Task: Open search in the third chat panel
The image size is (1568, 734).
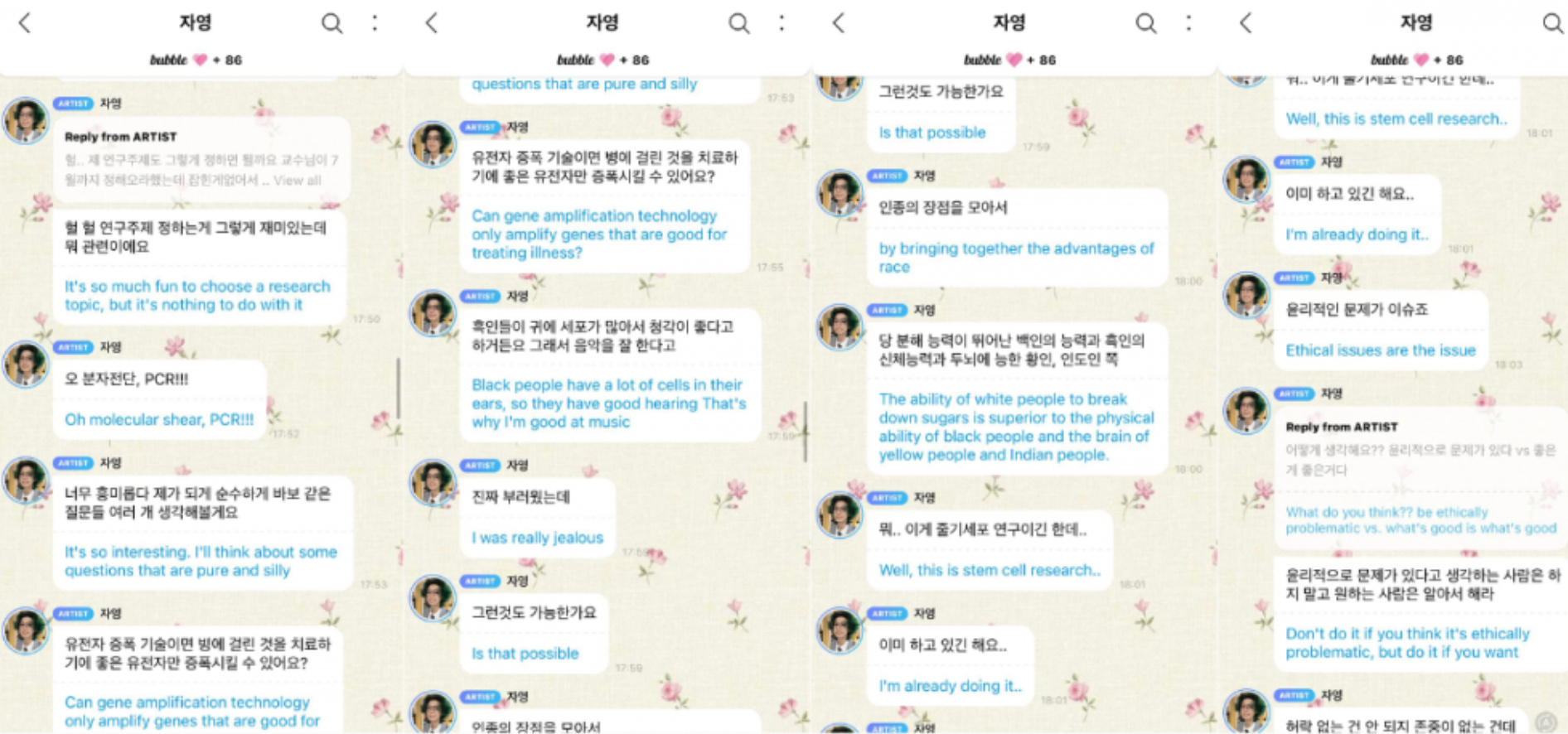Action: pyautogui.click(x=1145, y=23)
